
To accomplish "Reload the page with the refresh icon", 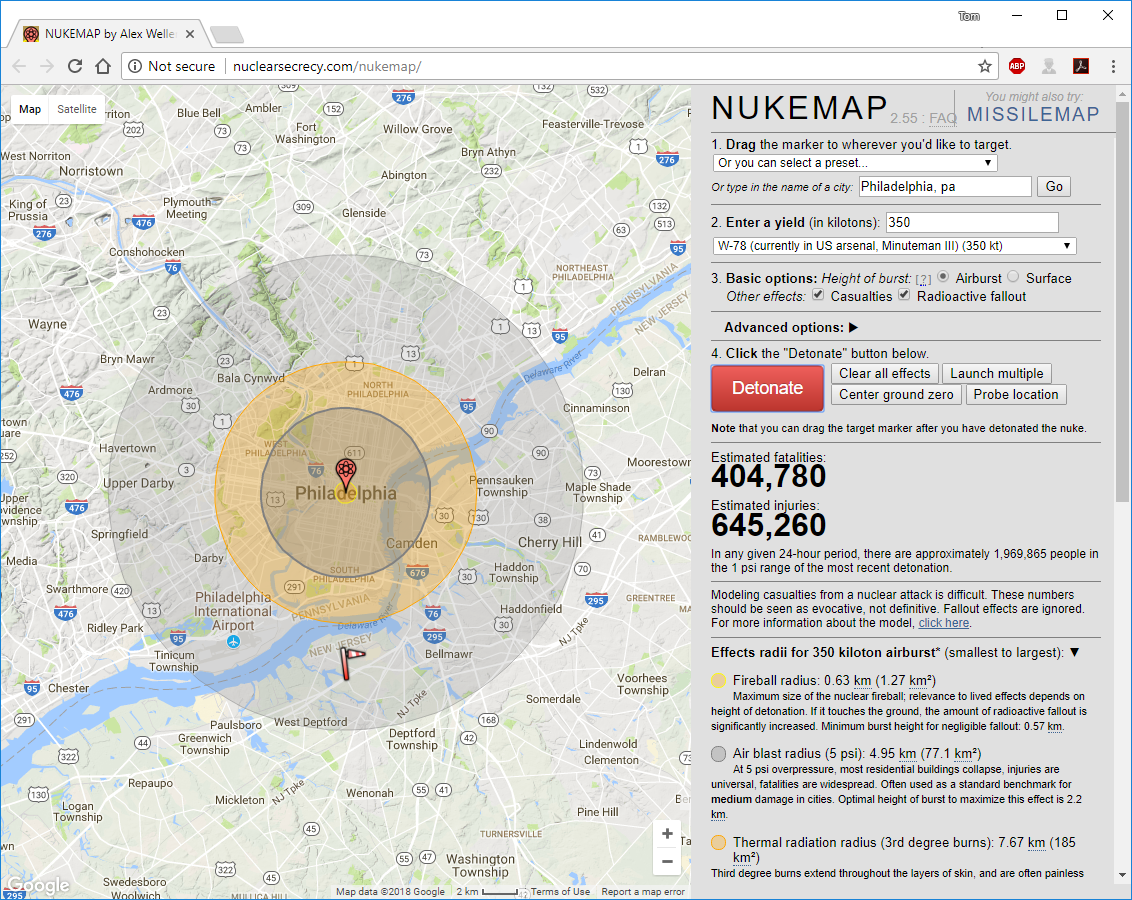I will point(75,66).
